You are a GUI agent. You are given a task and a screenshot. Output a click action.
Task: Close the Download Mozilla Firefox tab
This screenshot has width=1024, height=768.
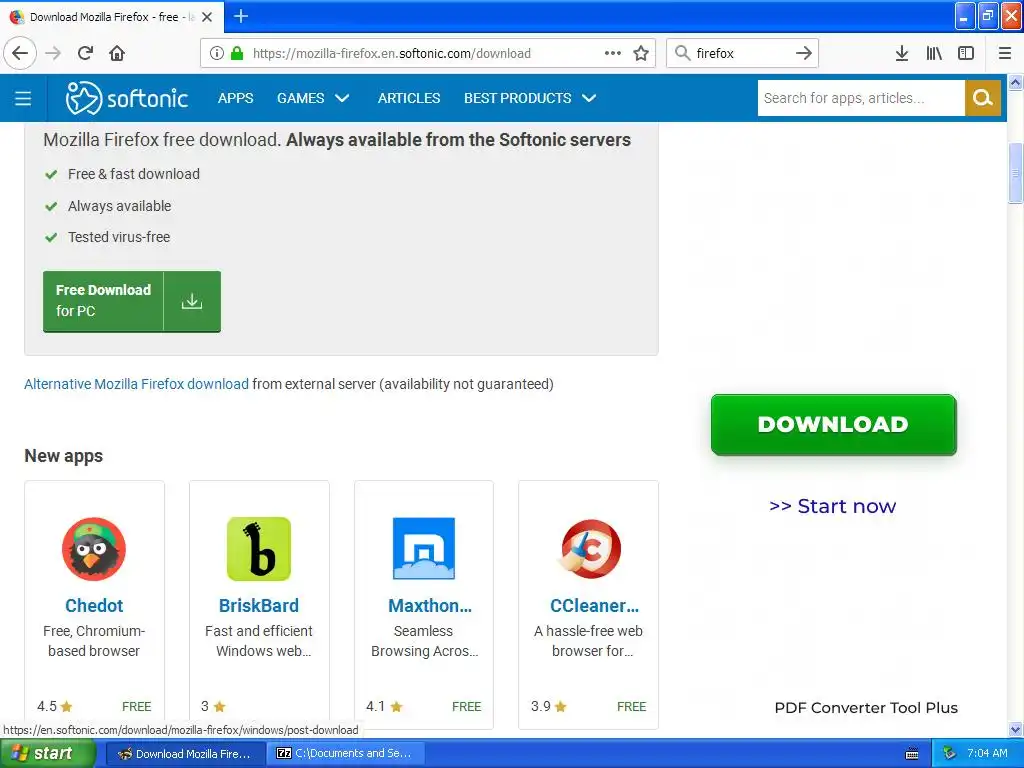click(x=207, y=17)
